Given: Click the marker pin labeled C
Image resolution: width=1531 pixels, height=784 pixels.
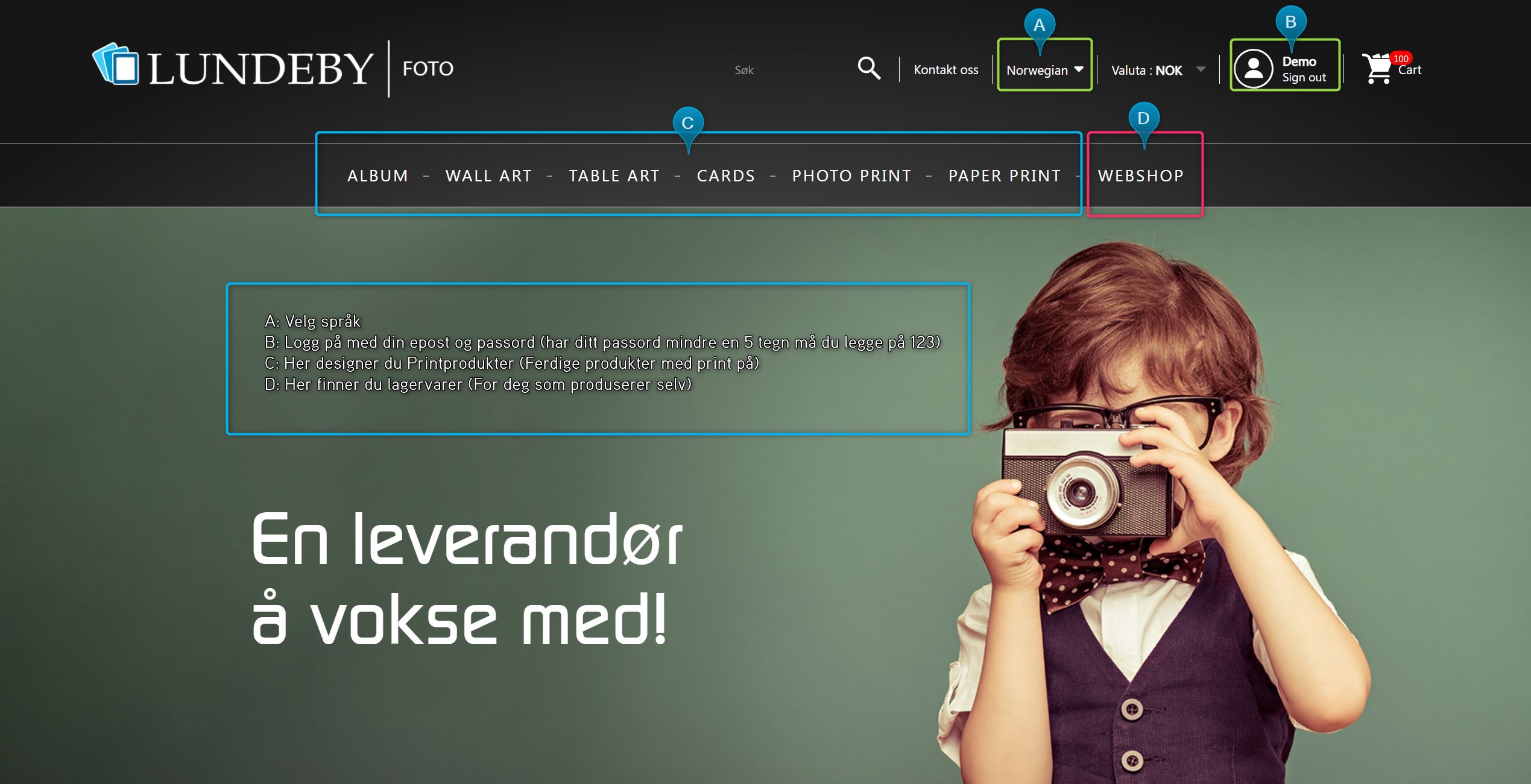Looking at the screenshot, I should tap(687, 124).
